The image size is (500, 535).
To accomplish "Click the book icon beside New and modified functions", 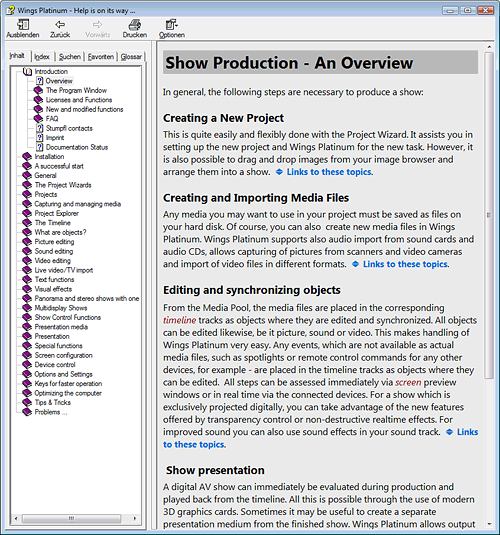I will pyautogui.click(x=38, y=110).
